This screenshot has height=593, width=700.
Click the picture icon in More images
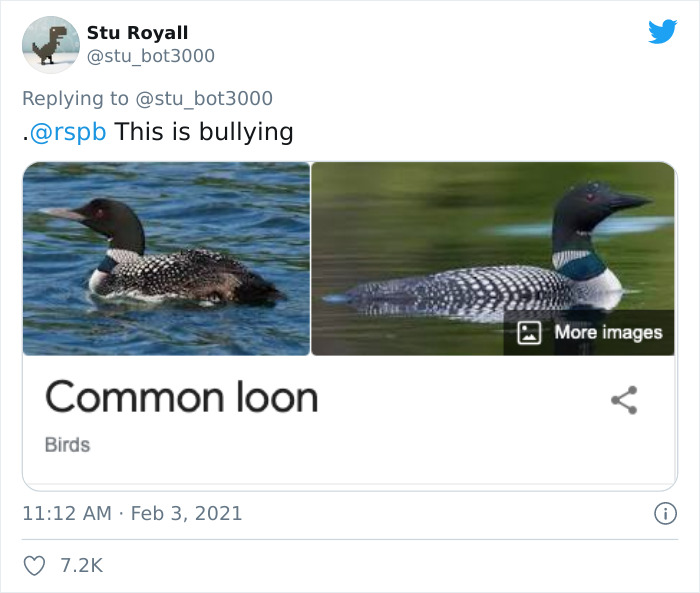tap(529, 332)
